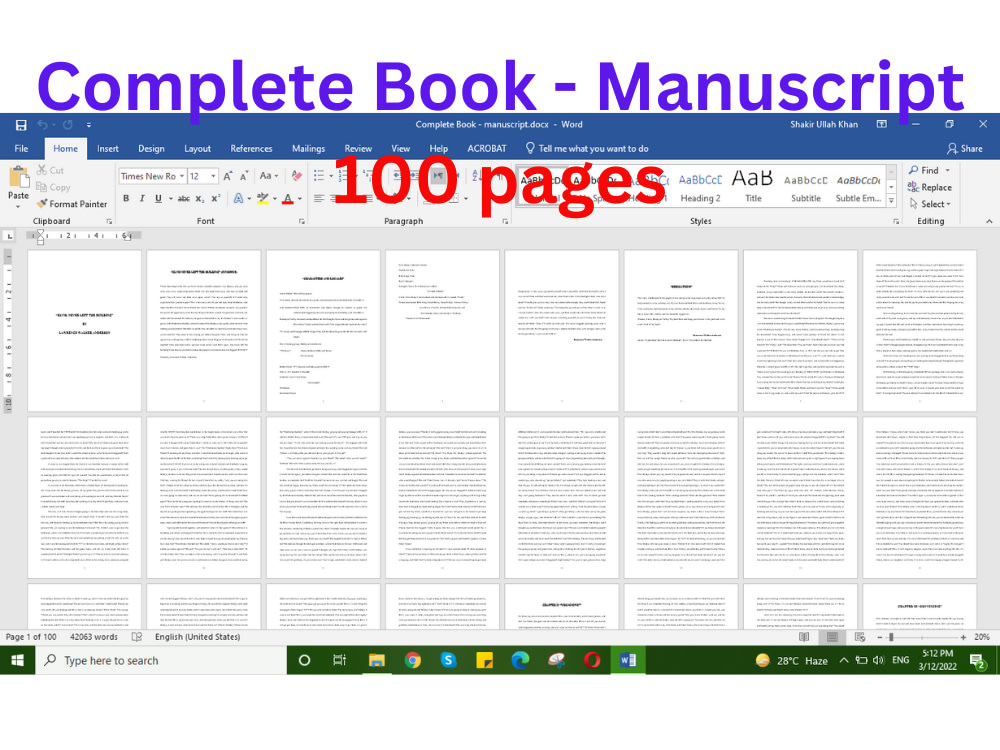Click the Redo icon in Quick Access
Image resolution: width=1000 pixels, height=750 pixels.
[x=68, y=125]
